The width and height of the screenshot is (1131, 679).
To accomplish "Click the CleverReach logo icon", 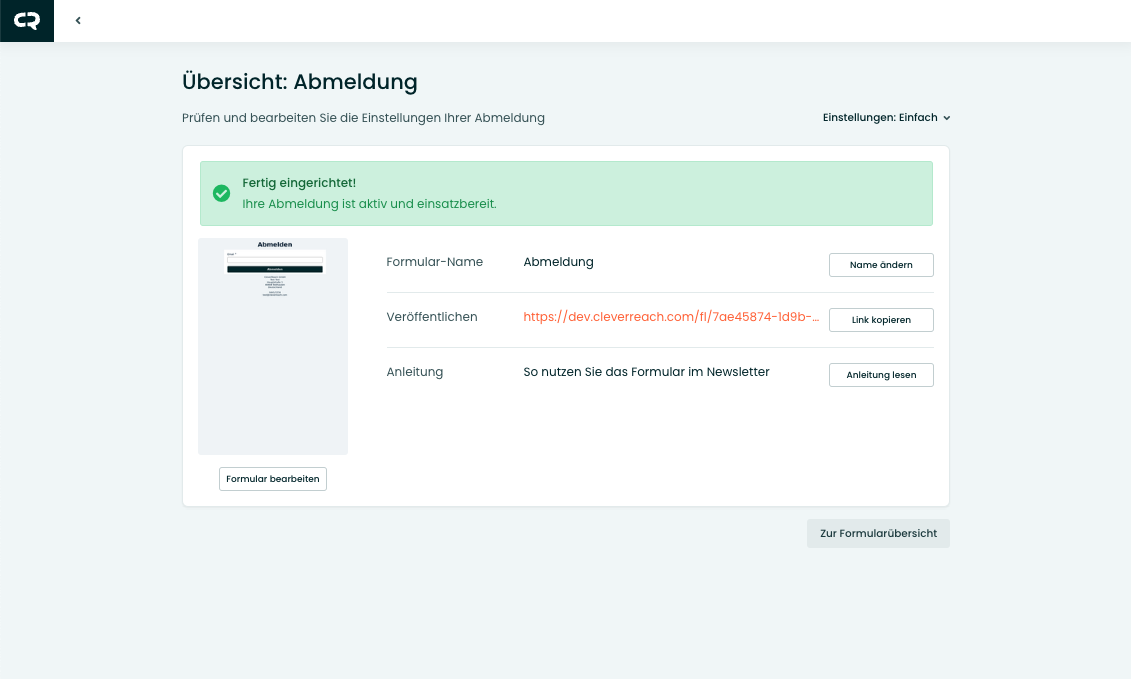I will pyautogui.click(x=27, y=21).
